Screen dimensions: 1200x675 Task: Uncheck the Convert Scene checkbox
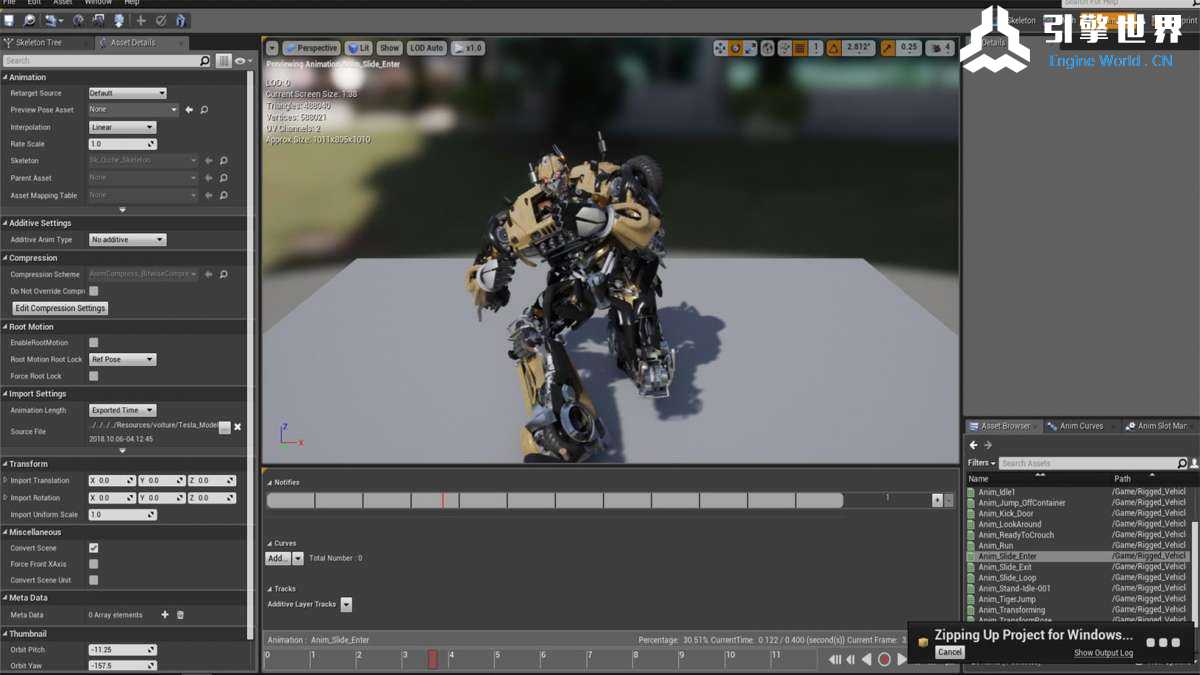pyautogui.click(x=94, y=548)
